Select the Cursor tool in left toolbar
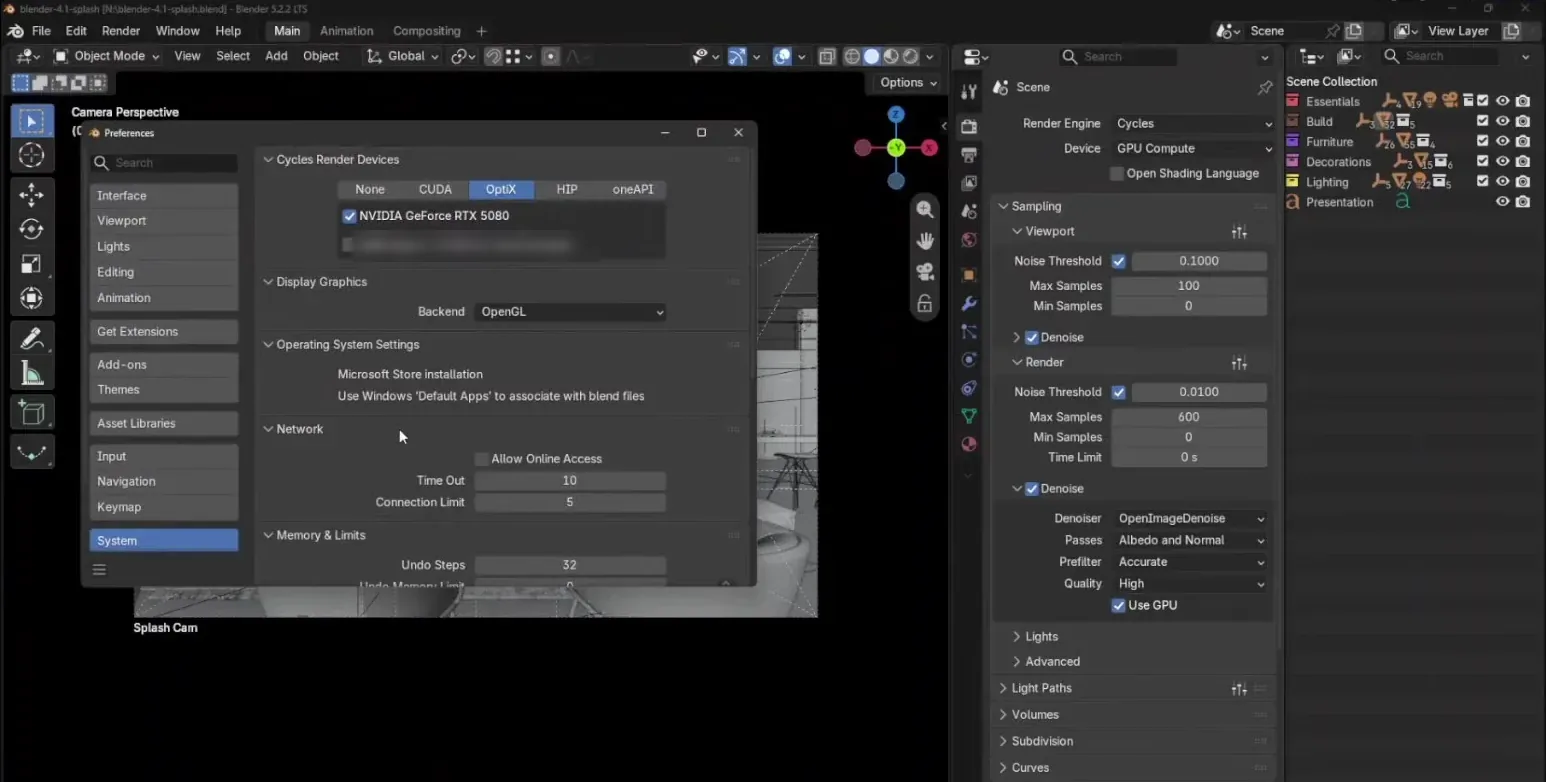Screen dimensions: 1546x782 [x=32, y=155]
